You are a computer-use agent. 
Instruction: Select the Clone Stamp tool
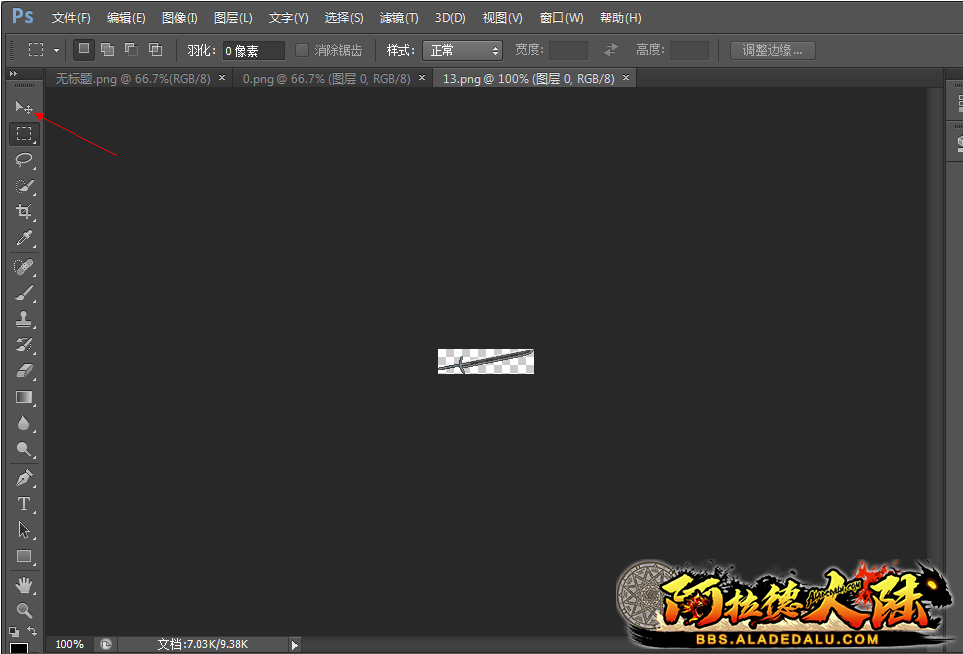[x=24, y=319]
